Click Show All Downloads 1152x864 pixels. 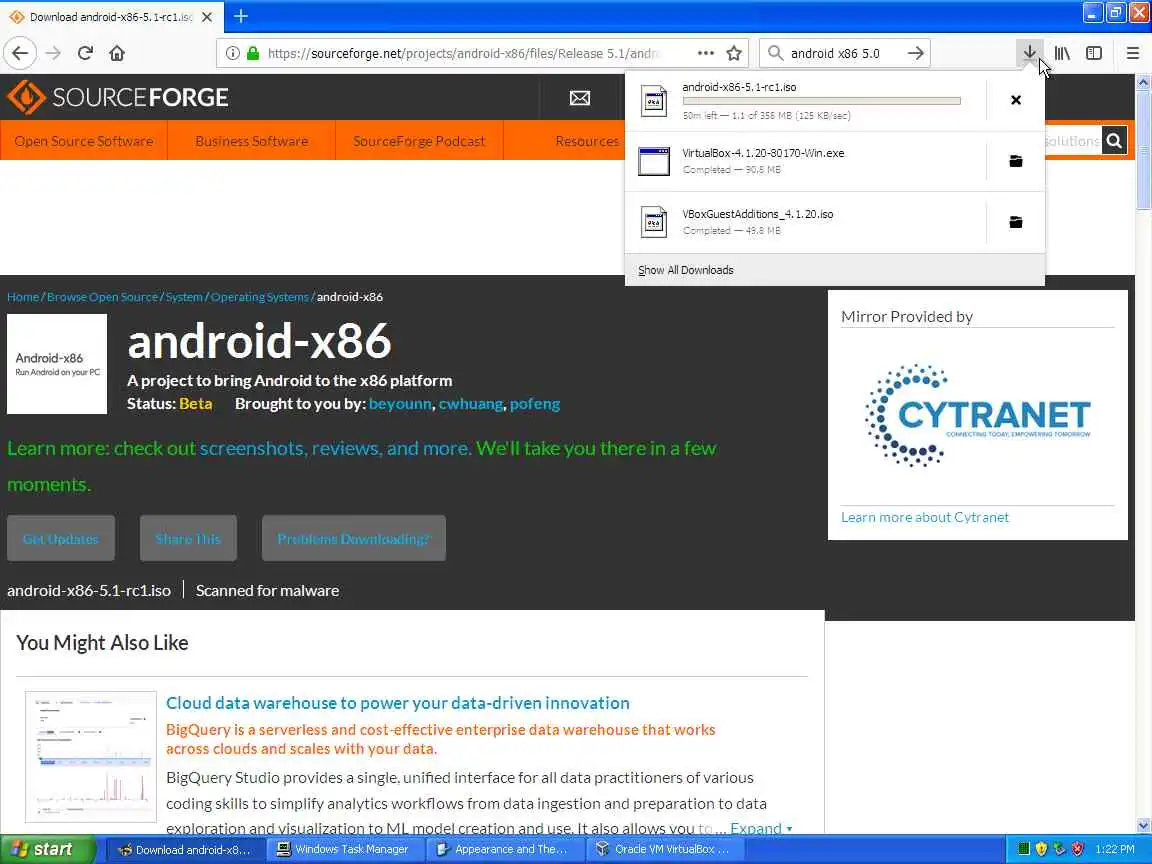tap(685, 270)
